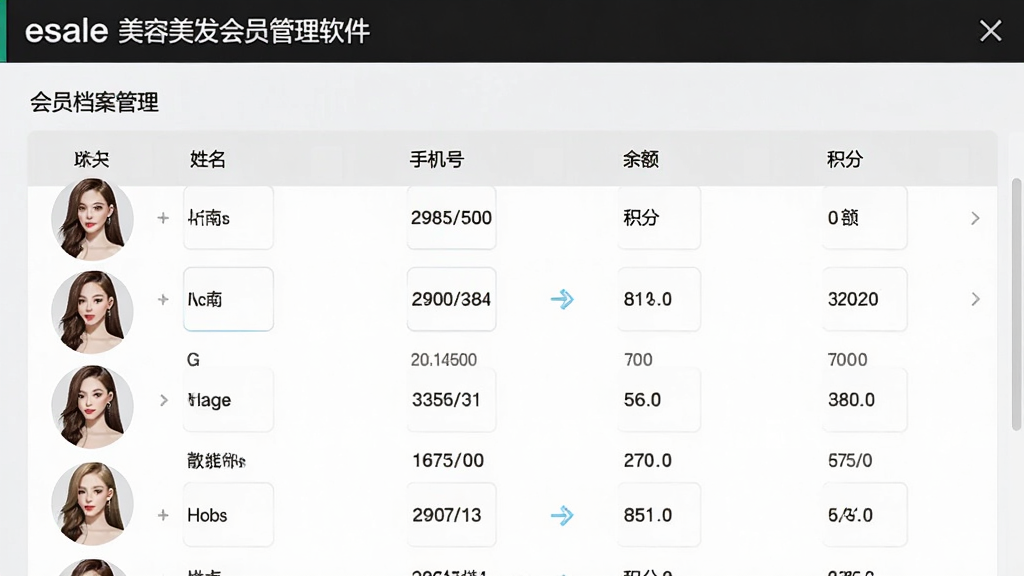Expand the chevron beside the 3356/31 row
1024x576 pixels.
(164, 400)
